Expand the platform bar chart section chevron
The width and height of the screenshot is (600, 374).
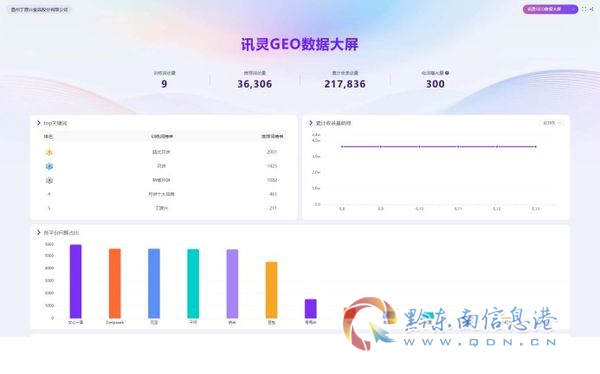(x=38, y=232)
